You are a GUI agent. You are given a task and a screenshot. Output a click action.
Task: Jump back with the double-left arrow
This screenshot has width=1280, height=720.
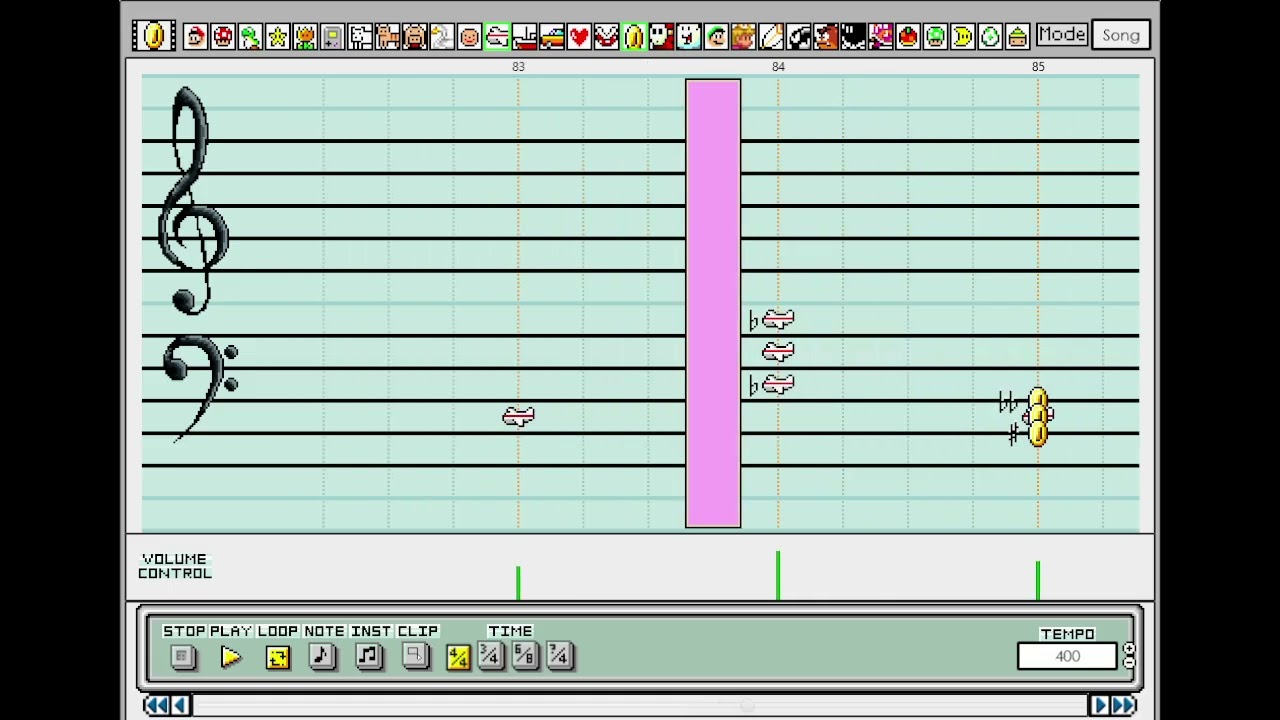pyautogui.click(x=156, y=706)
